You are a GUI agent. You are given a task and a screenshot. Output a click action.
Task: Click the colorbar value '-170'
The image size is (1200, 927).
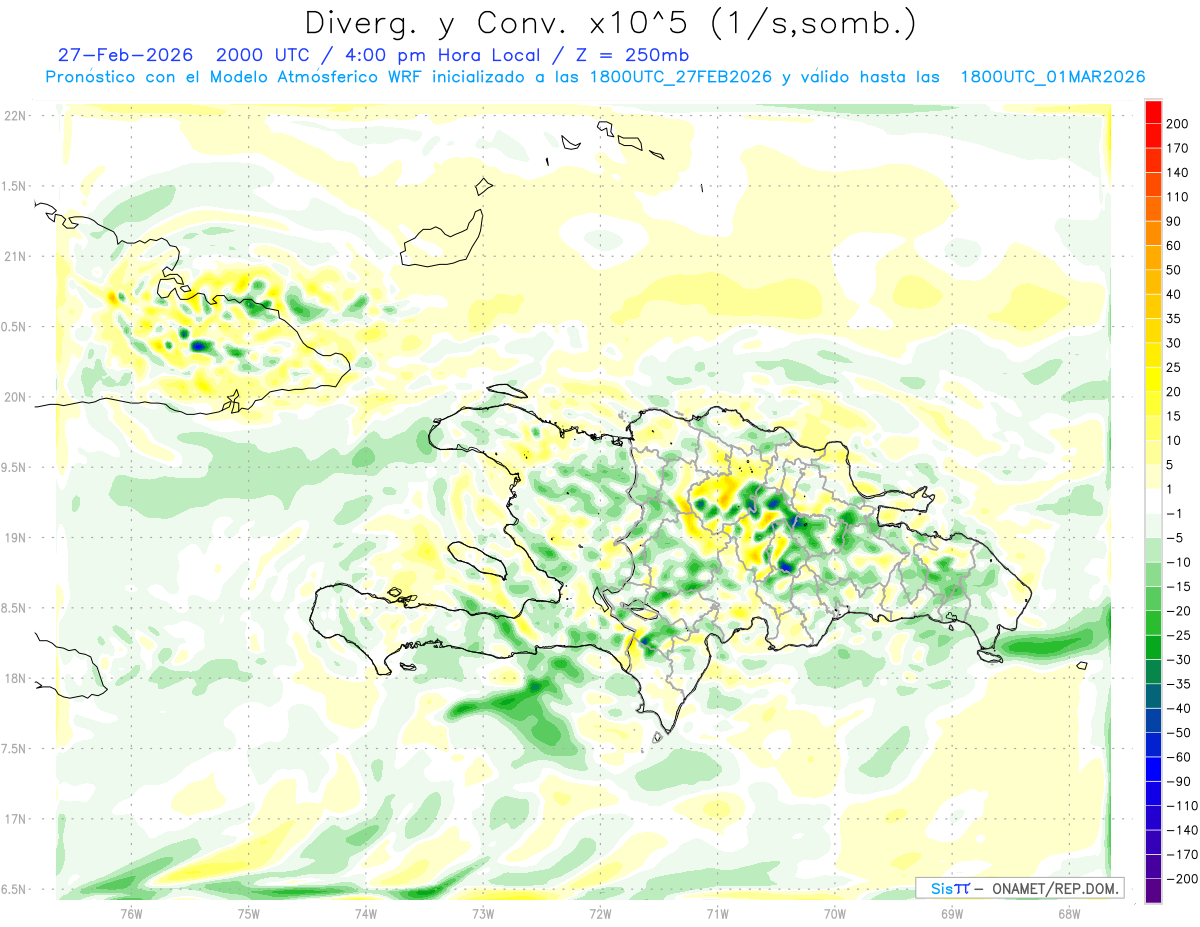coord(1182,855)
